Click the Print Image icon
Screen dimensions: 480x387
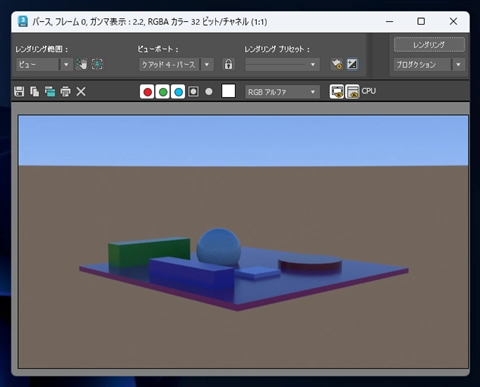pyautogui.click(x=65, y=91)
